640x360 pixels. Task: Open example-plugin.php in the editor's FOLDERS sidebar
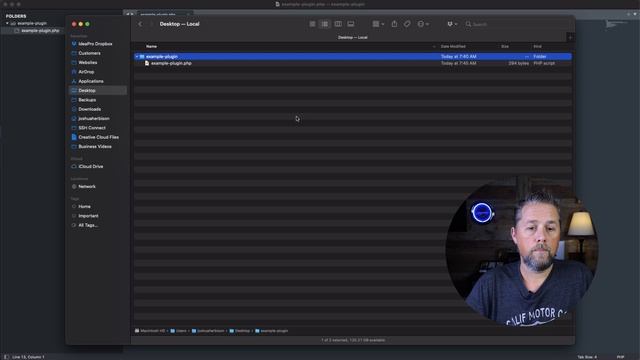point(40,31)
